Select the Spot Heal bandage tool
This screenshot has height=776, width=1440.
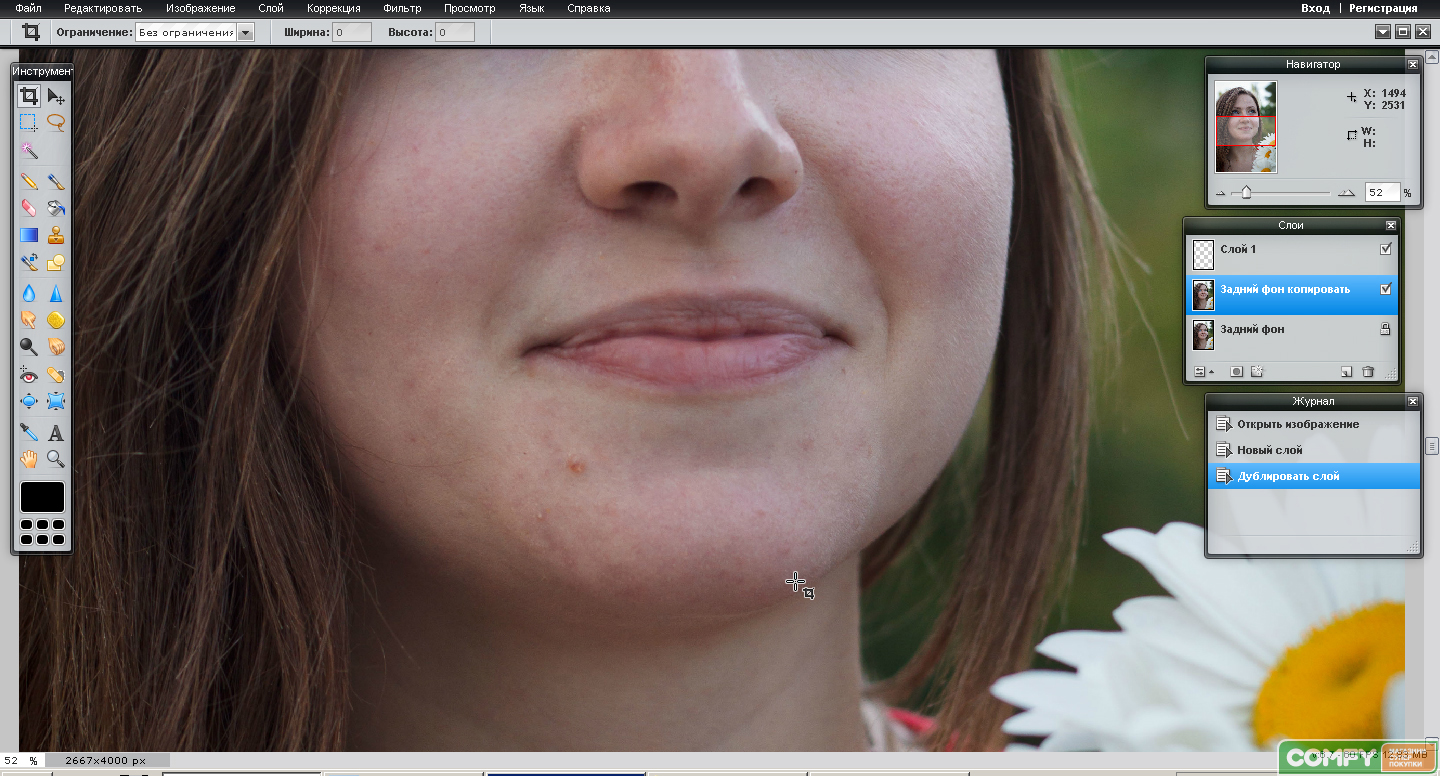(56, 375)
